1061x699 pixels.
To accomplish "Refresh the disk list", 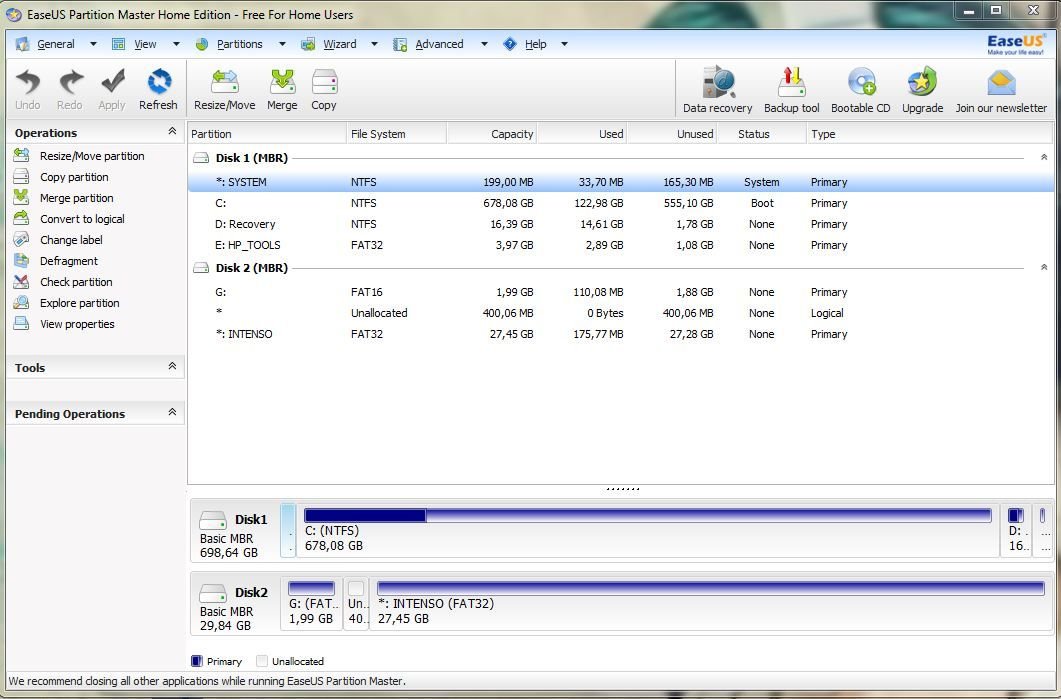I will pyautogui.click(x=159, y=82).
